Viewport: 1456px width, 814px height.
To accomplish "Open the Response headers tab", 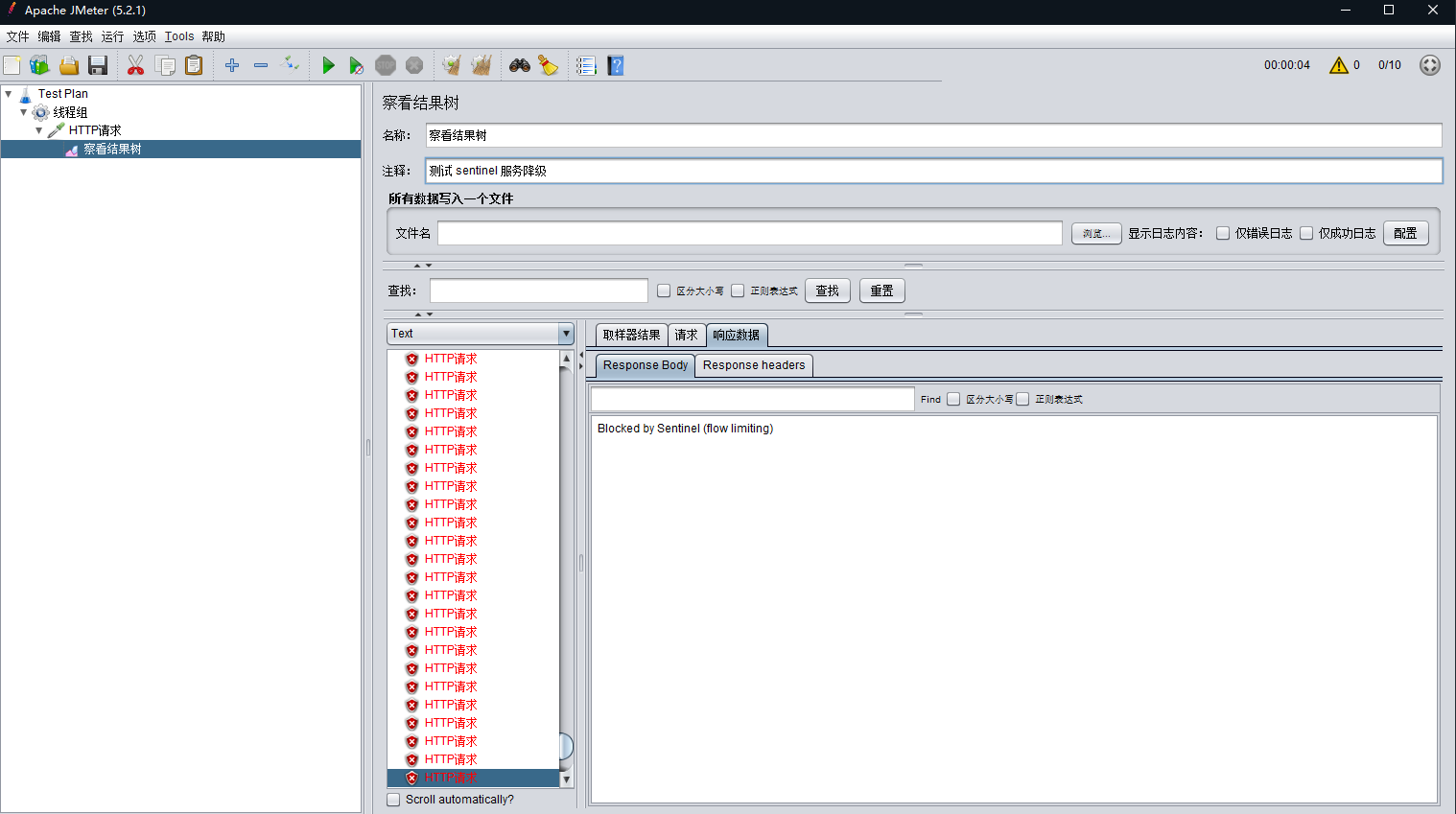I will 753,365.
